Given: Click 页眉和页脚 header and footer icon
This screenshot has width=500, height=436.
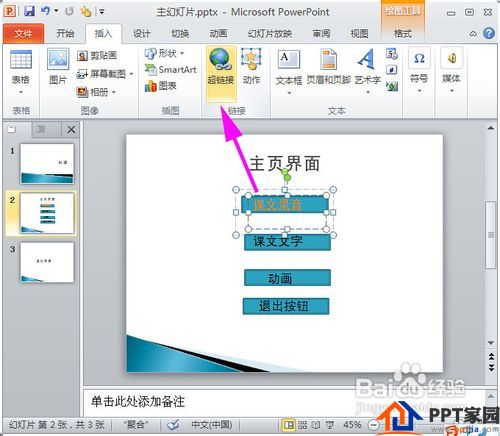Looking at the screenshot, I should pos(329,66).
